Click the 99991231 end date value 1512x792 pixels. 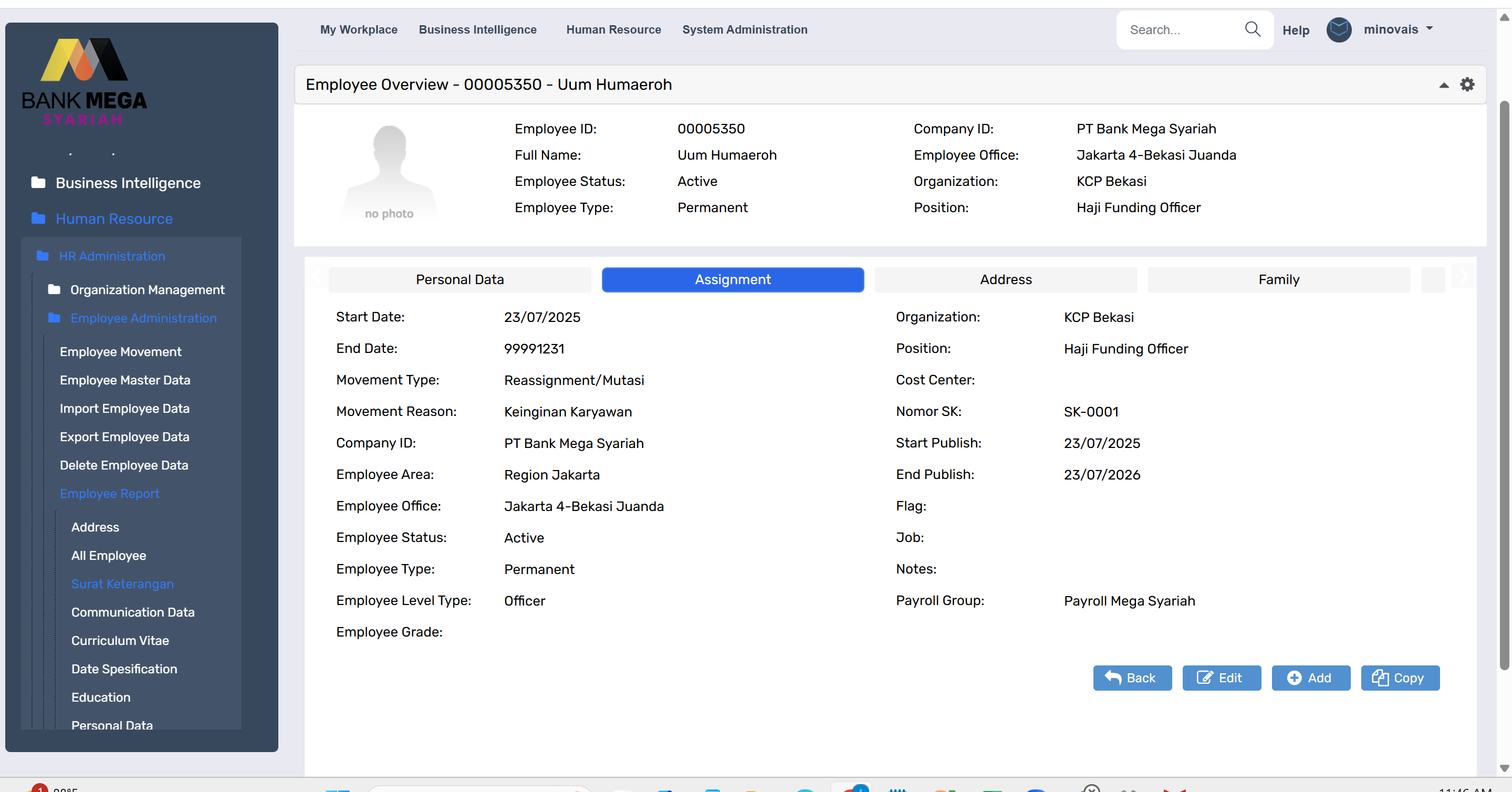pos(534,349)
